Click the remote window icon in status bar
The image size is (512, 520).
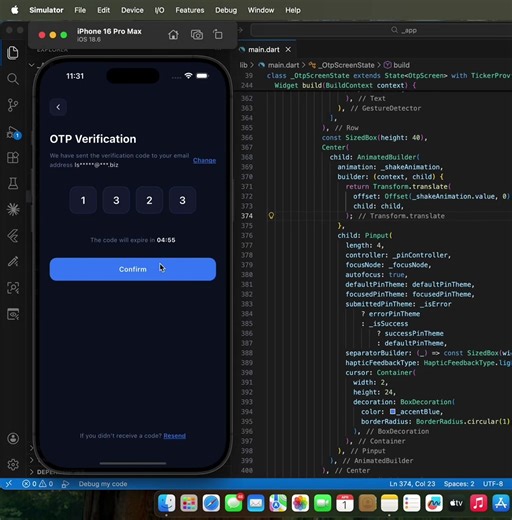pos(8,484)
